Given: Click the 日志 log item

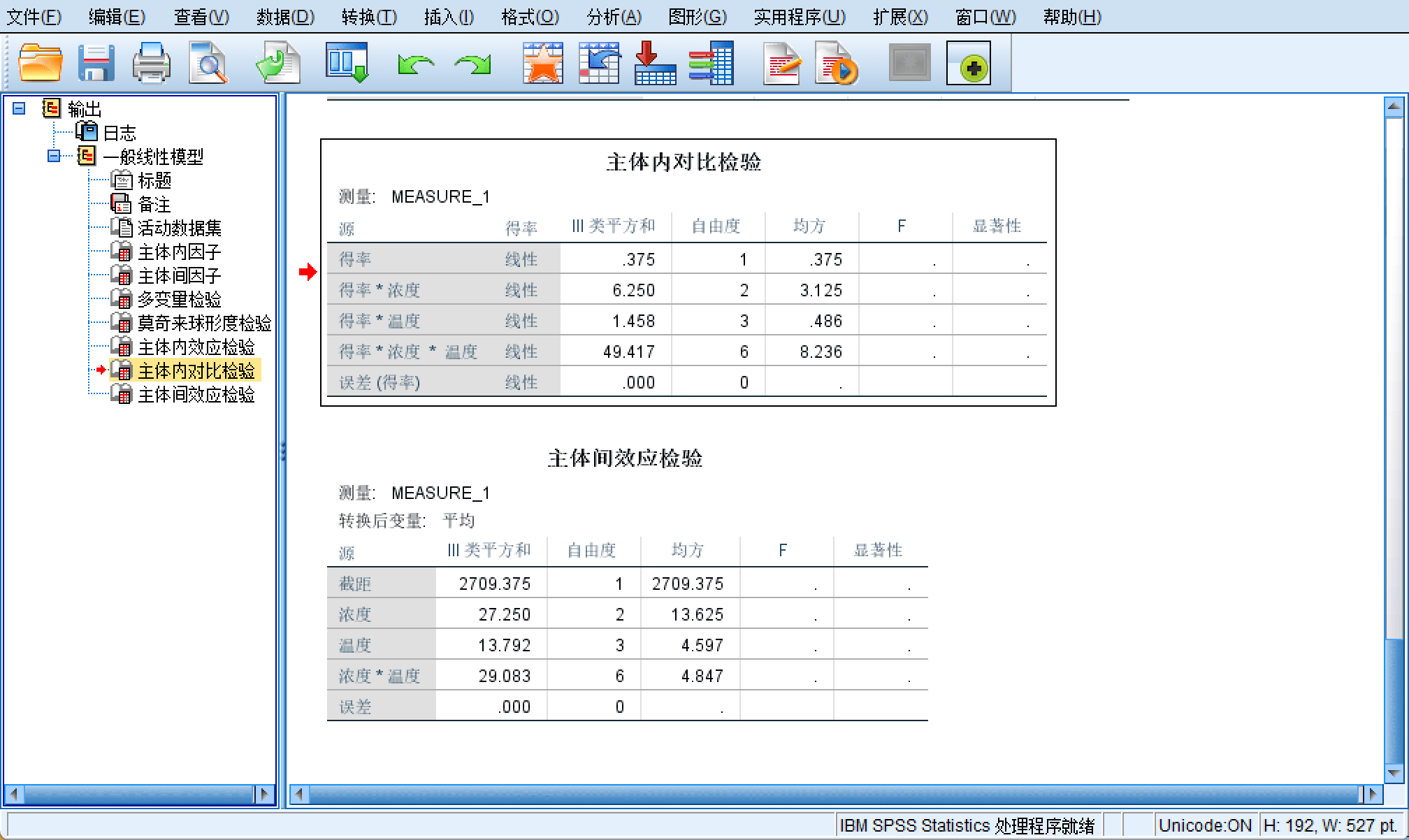Looking at the screenshot, I should click(x=119, y=133).
